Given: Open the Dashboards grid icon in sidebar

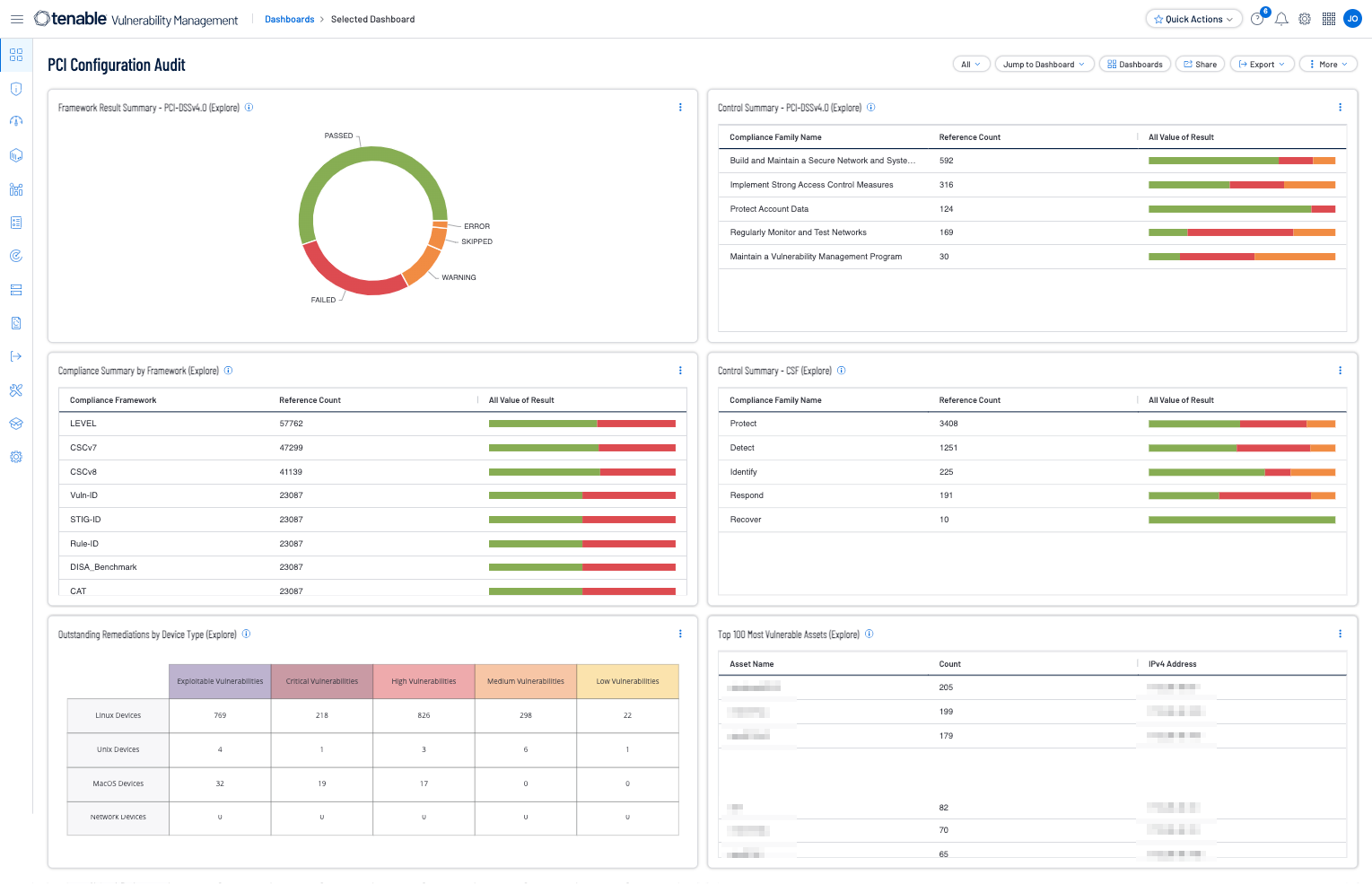Looking at the screenshot, I should (16, 55).
